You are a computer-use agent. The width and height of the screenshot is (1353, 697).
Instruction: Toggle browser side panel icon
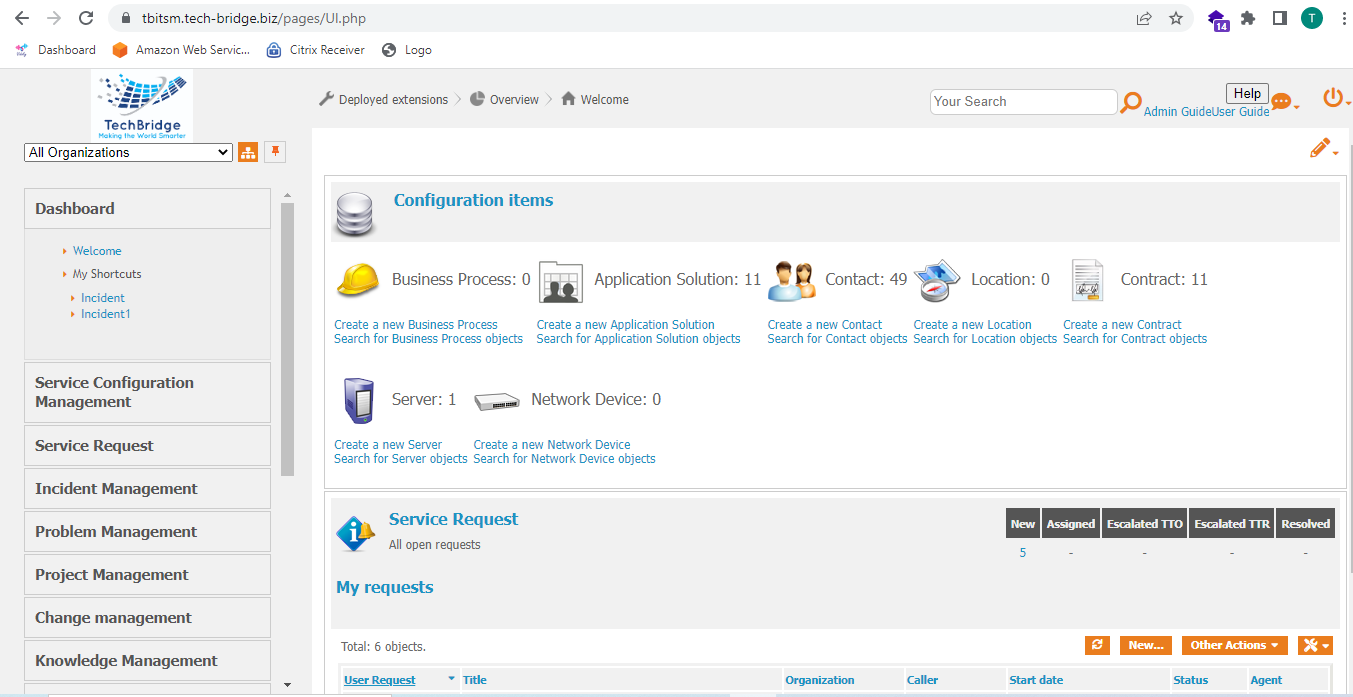point(1279,18)
